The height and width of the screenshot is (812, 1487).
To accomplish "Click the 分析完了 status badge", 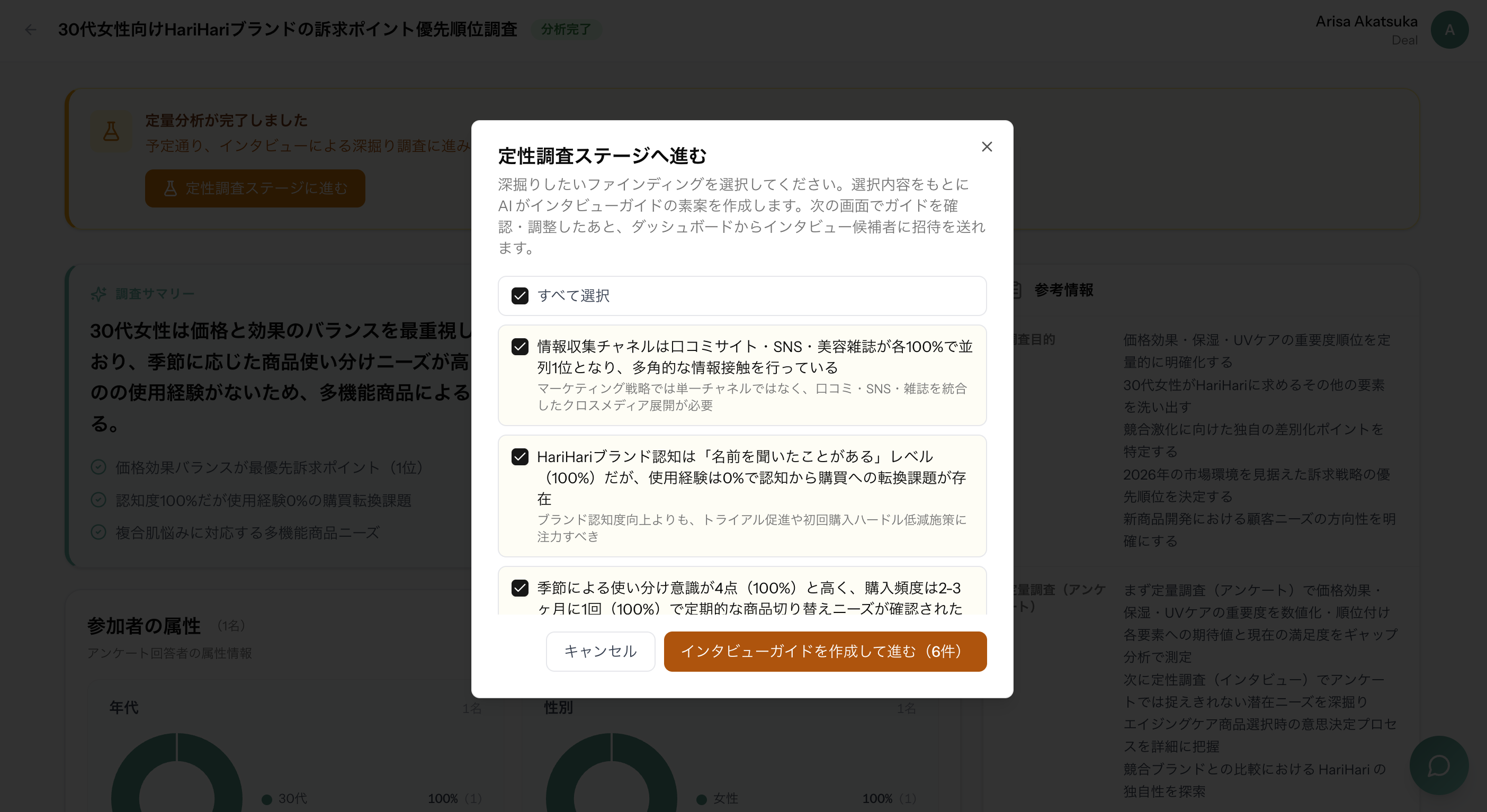I will (x=566, y=29).
